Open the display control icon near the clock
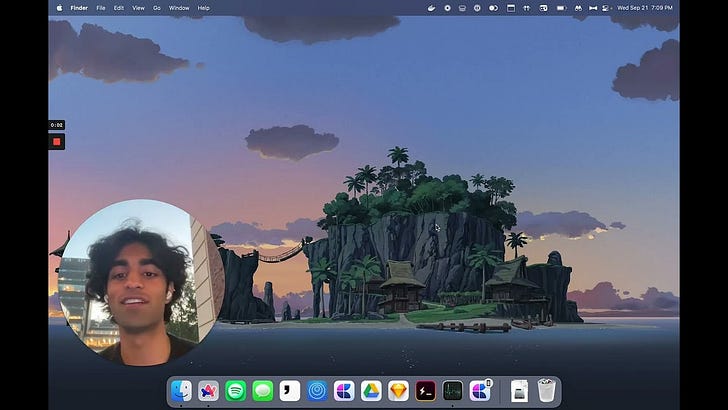The height and width of the screenshot is (410, 728). (606, 8)
